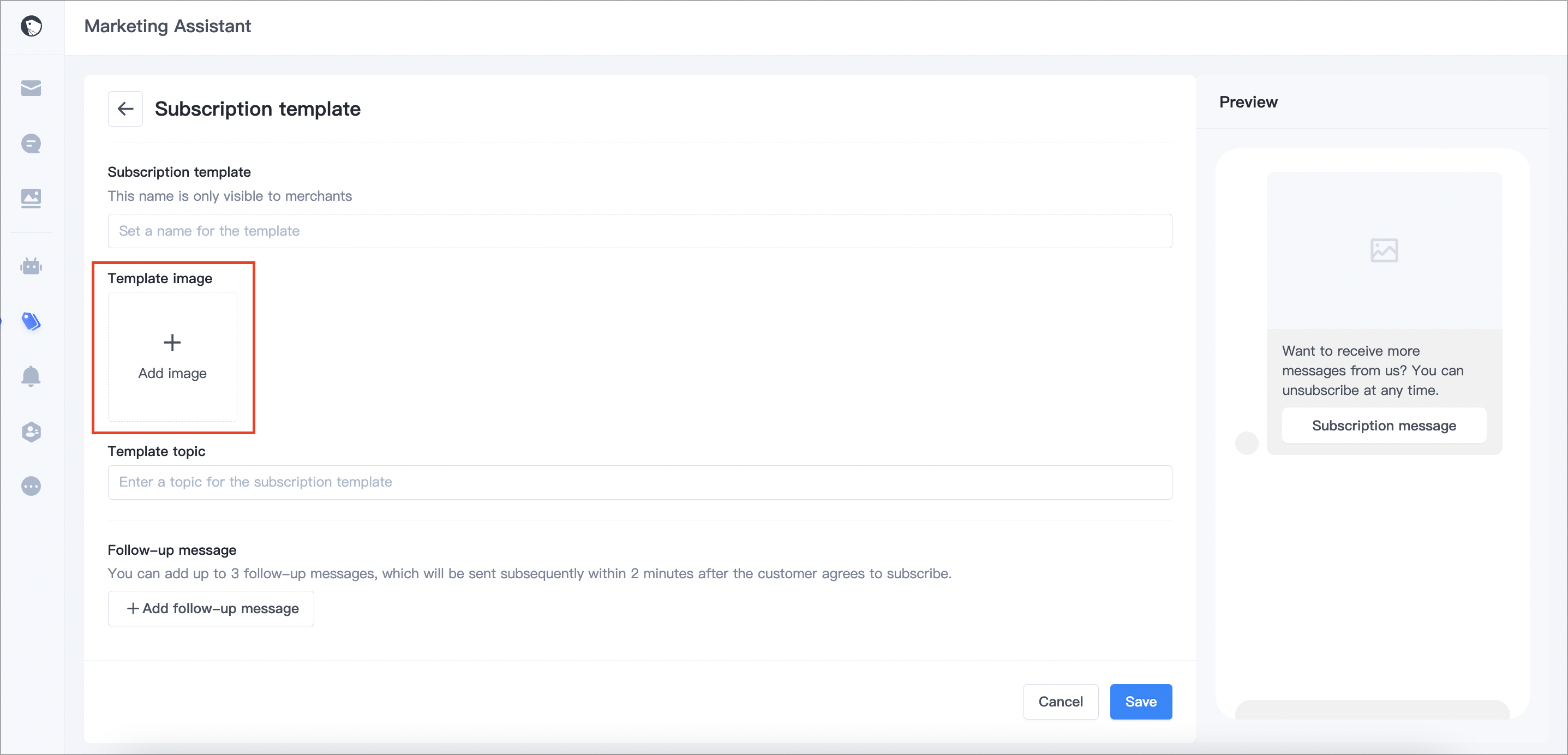Click the preview avatar circle
This screenshot has width=1568, height=755.
[1247, 442]
